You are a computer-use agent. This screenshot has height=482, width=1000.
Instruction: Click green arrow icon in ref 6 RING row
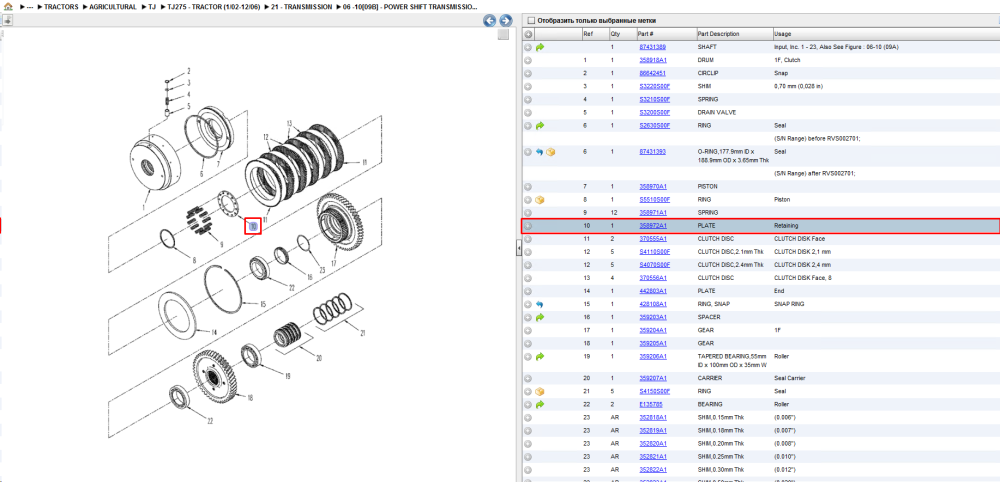point(540,126)
